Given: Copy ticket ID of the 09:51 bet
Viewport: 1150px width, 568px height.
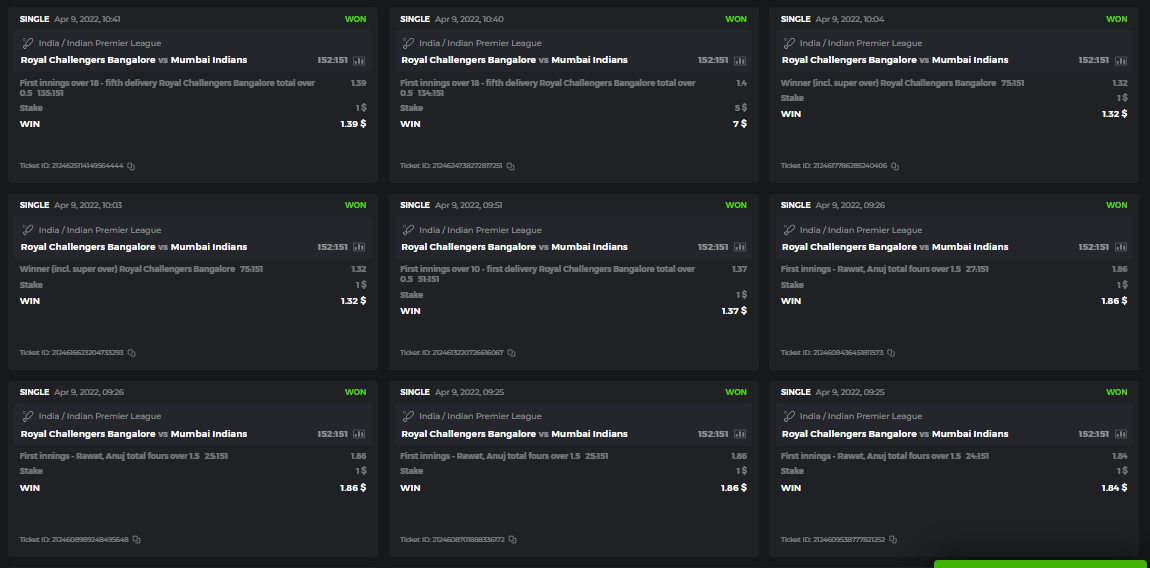Looking at the screenshot, I should pyautogui.click(x=513, y=353).
